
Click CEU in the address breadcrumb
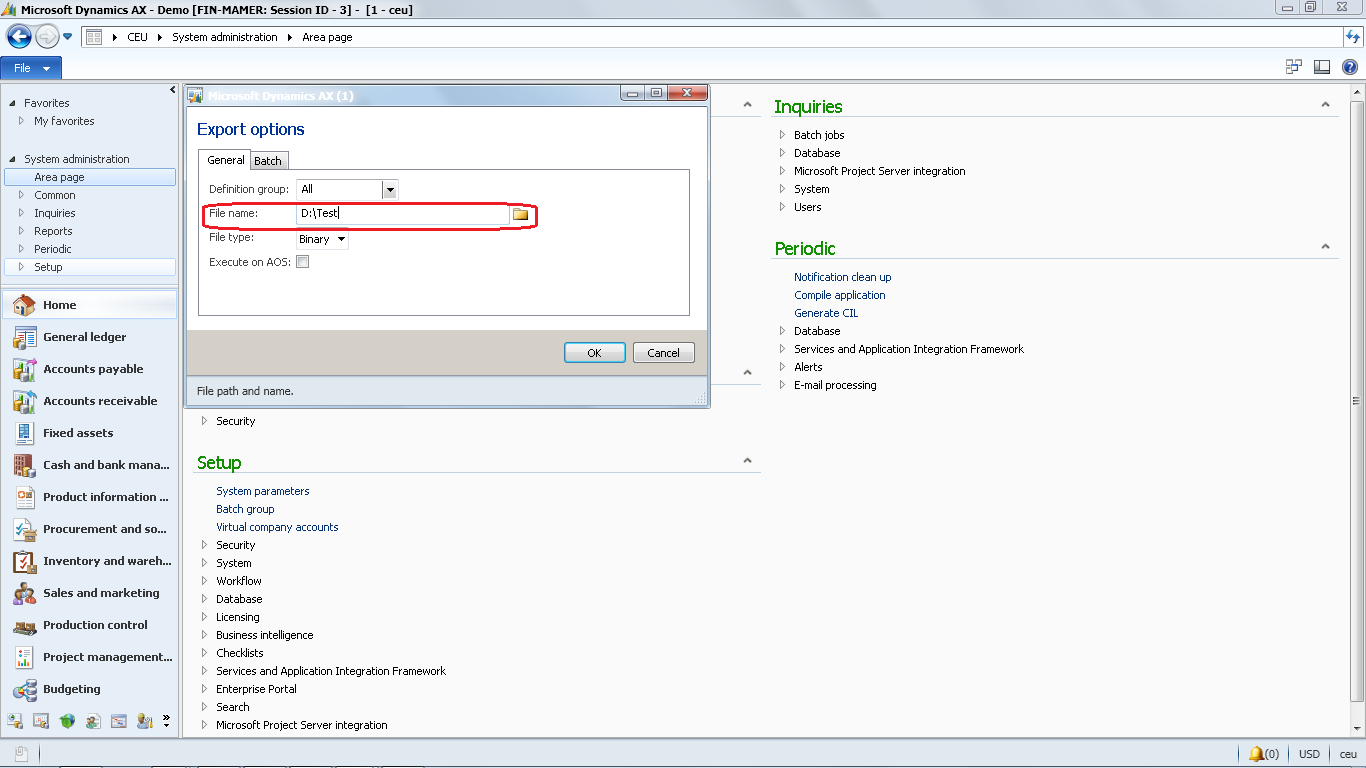coord(138,37)
